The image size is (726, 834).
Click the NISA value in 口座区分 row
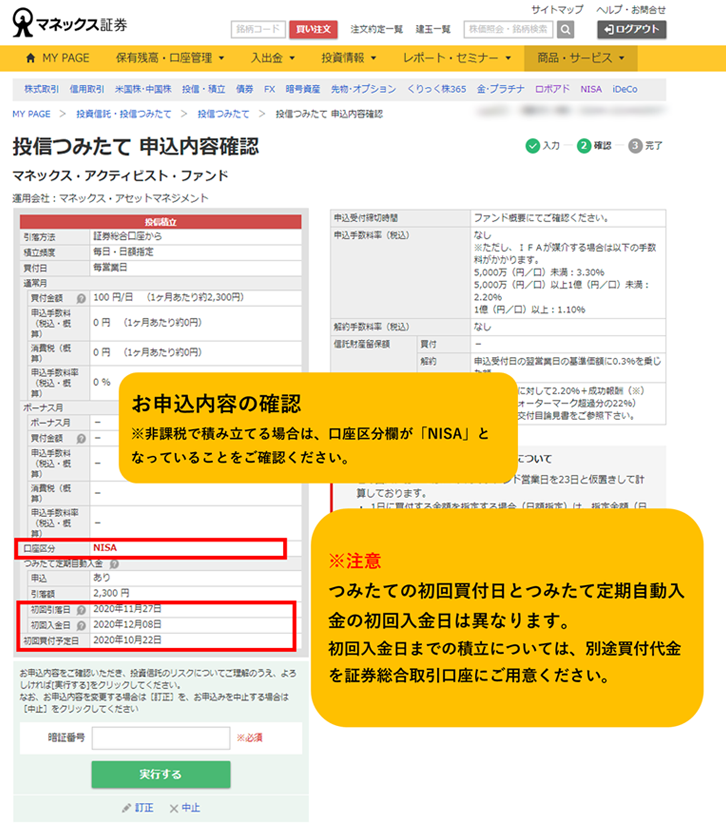[x=105, y=548]
